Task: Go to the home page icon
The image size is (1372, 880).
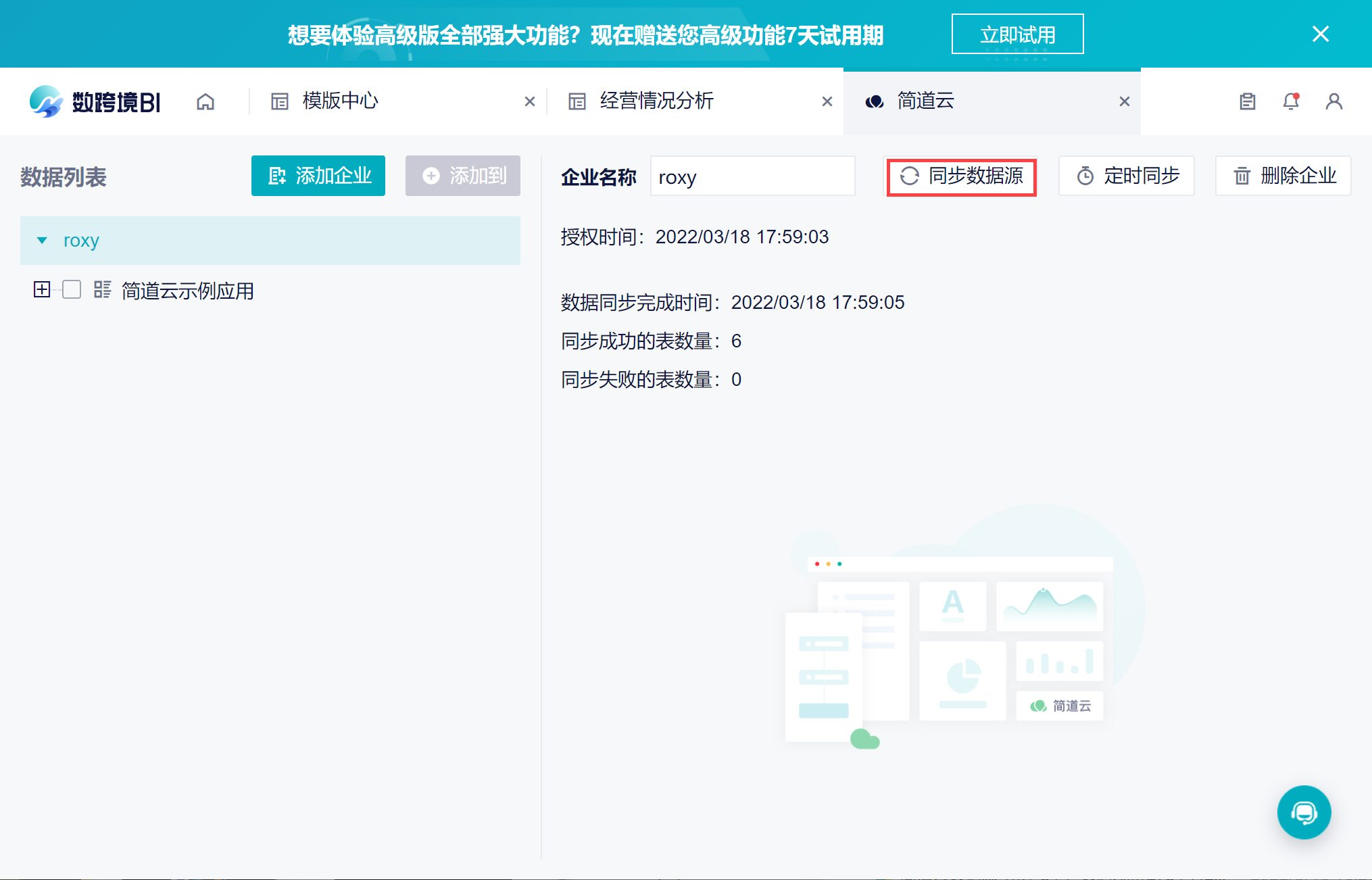Action: pyautogui.click(x=205, y=101)
